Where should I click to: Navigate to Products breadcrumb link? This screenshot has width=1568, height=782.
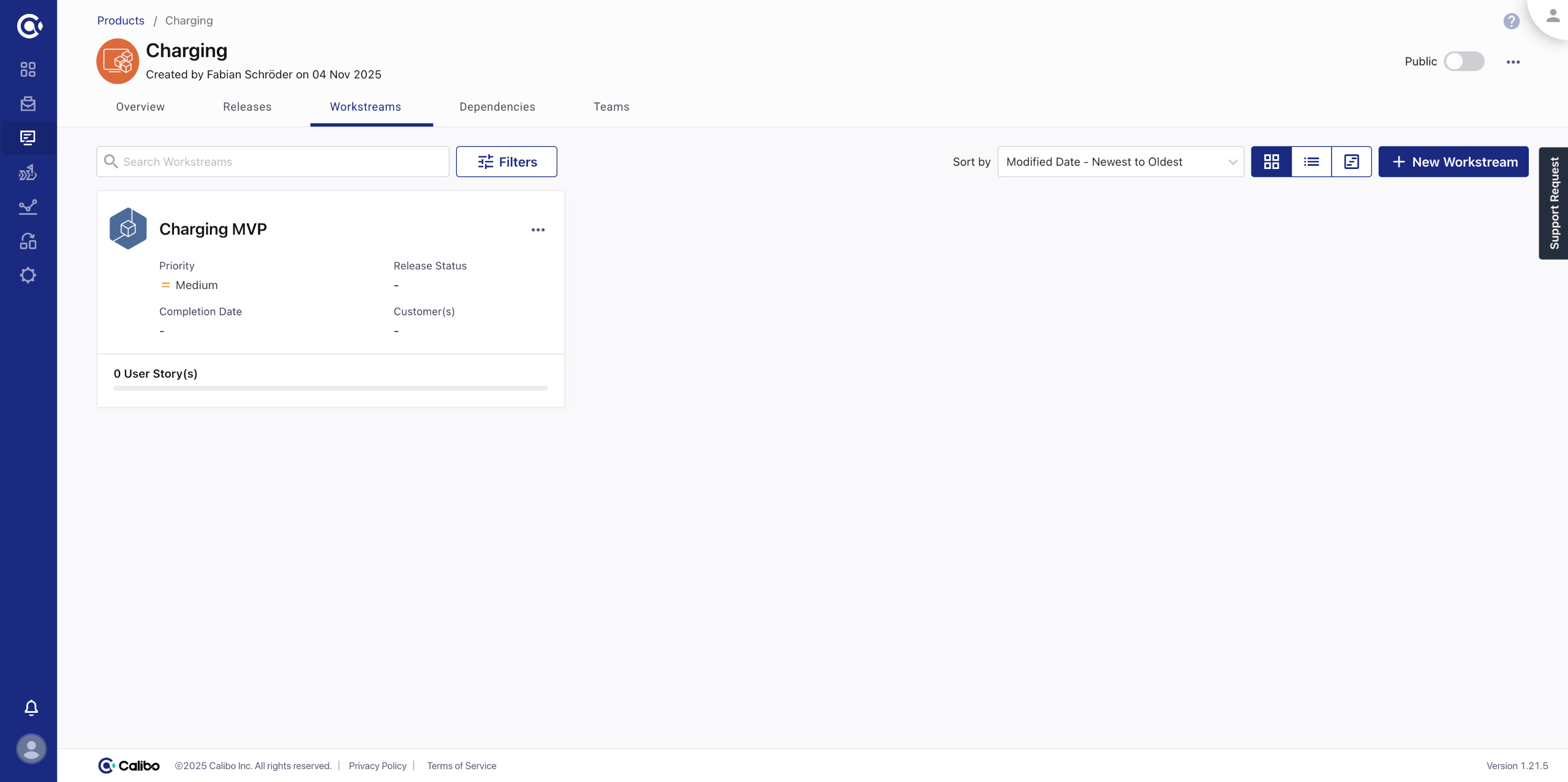pos(121,20)
